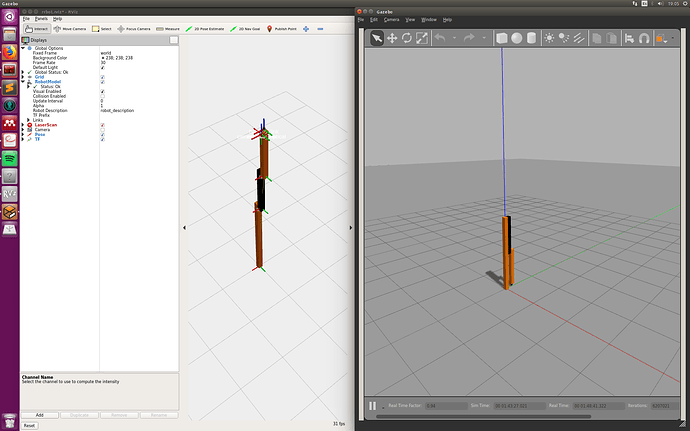Expand the Links node under RobotModel

point(28,120)
